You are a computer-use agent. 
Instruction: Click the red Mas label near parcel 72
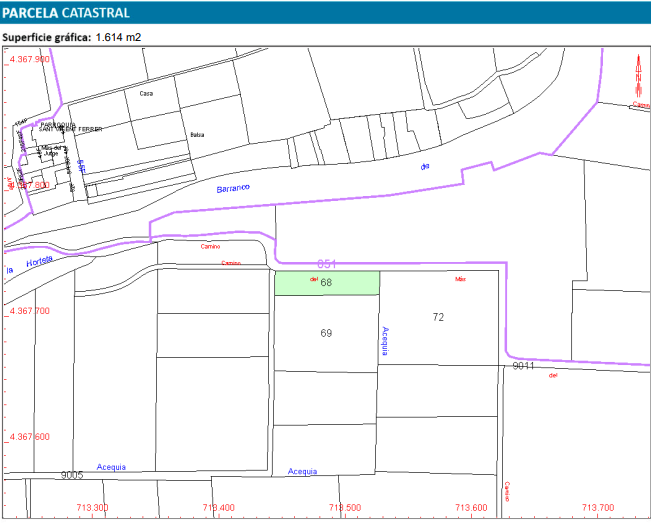click(x=460, y=279)
